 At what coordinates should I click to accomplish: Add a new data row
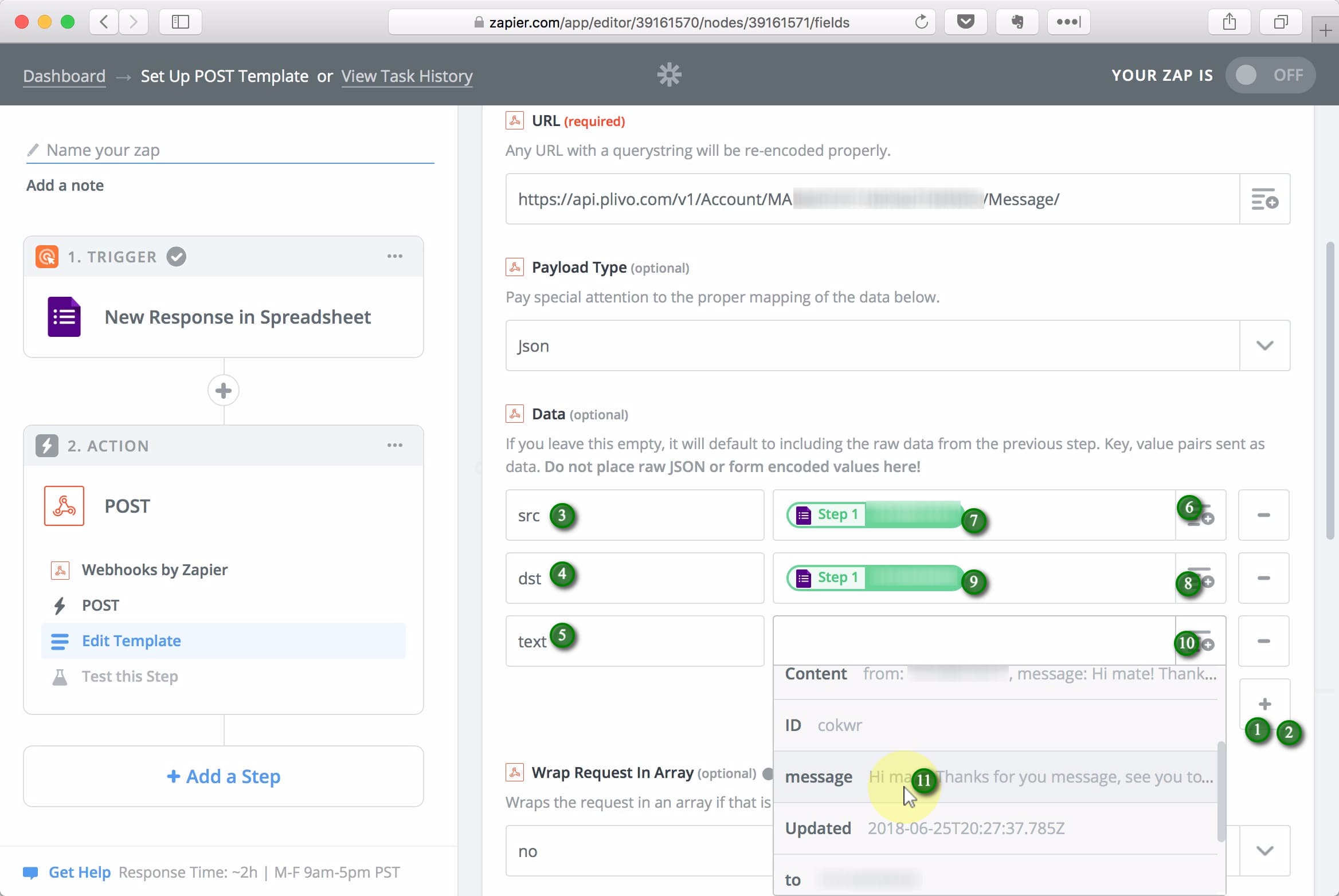(x=1264, y=704)
